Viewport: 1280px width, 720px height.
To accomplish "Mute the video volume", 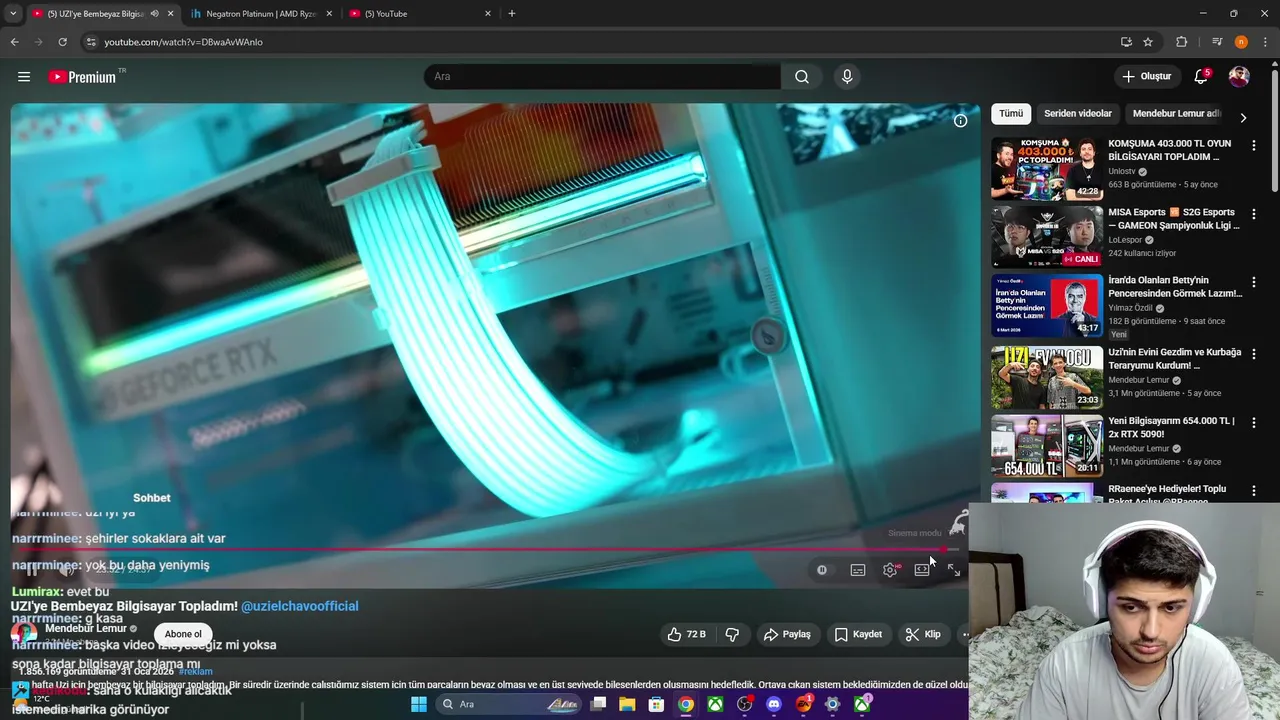I will [x=67, y=570].
